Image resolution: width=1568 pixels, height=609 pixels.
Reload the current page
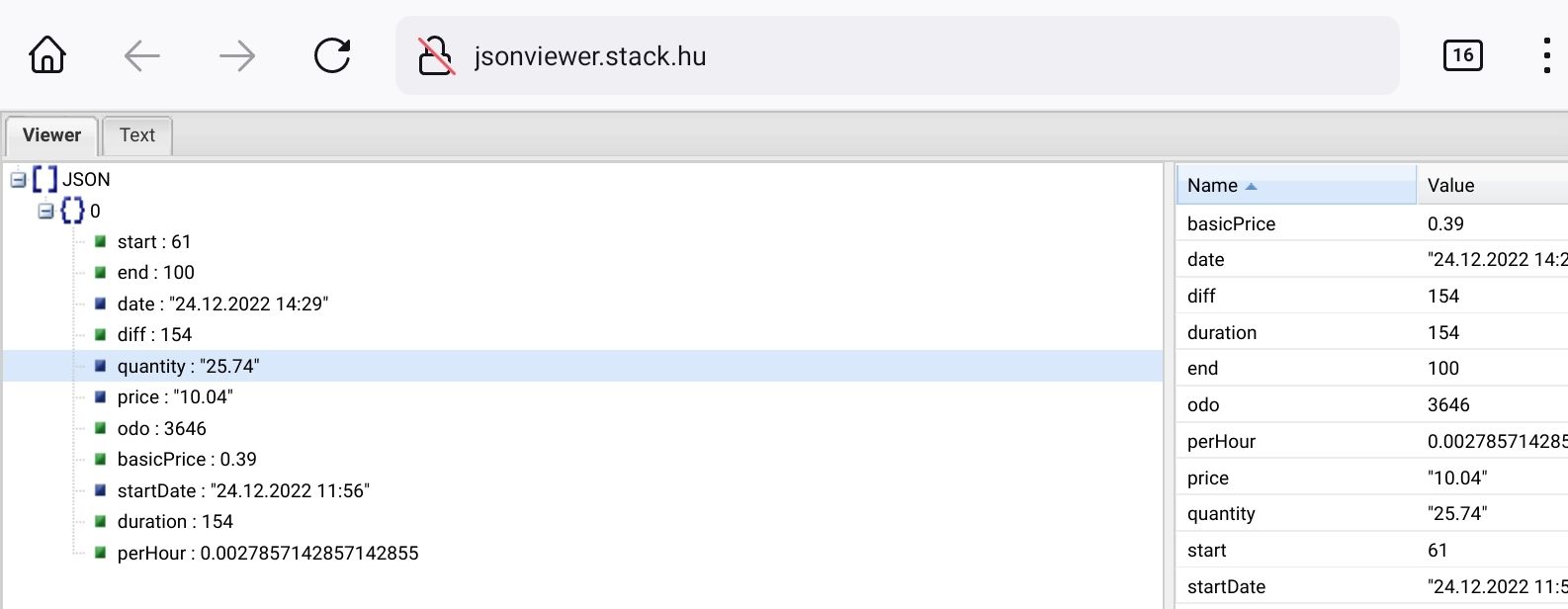pyautogui.click(x=332, y=55)
